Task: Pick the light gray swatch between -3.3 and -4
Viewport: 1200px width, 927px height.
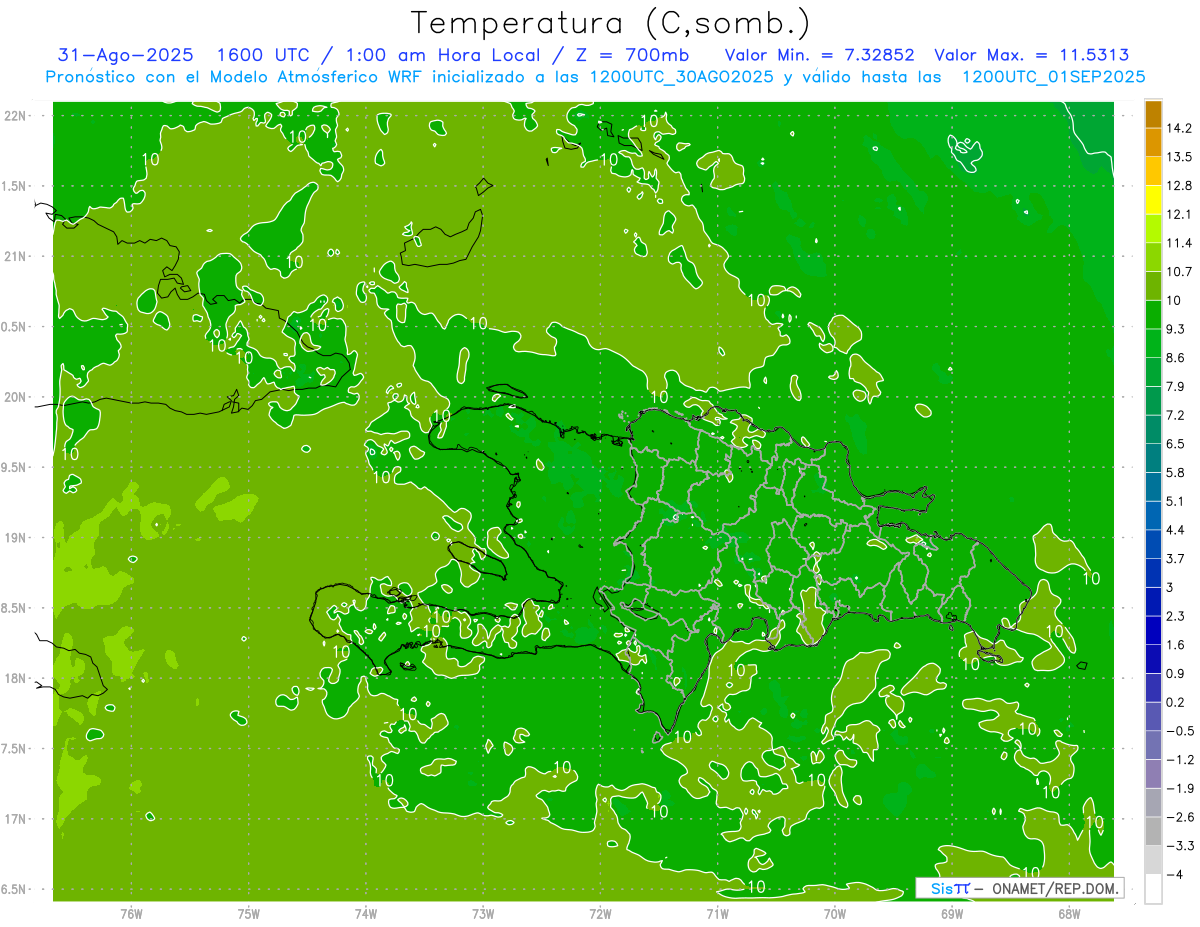Action: pos(1153,860)
